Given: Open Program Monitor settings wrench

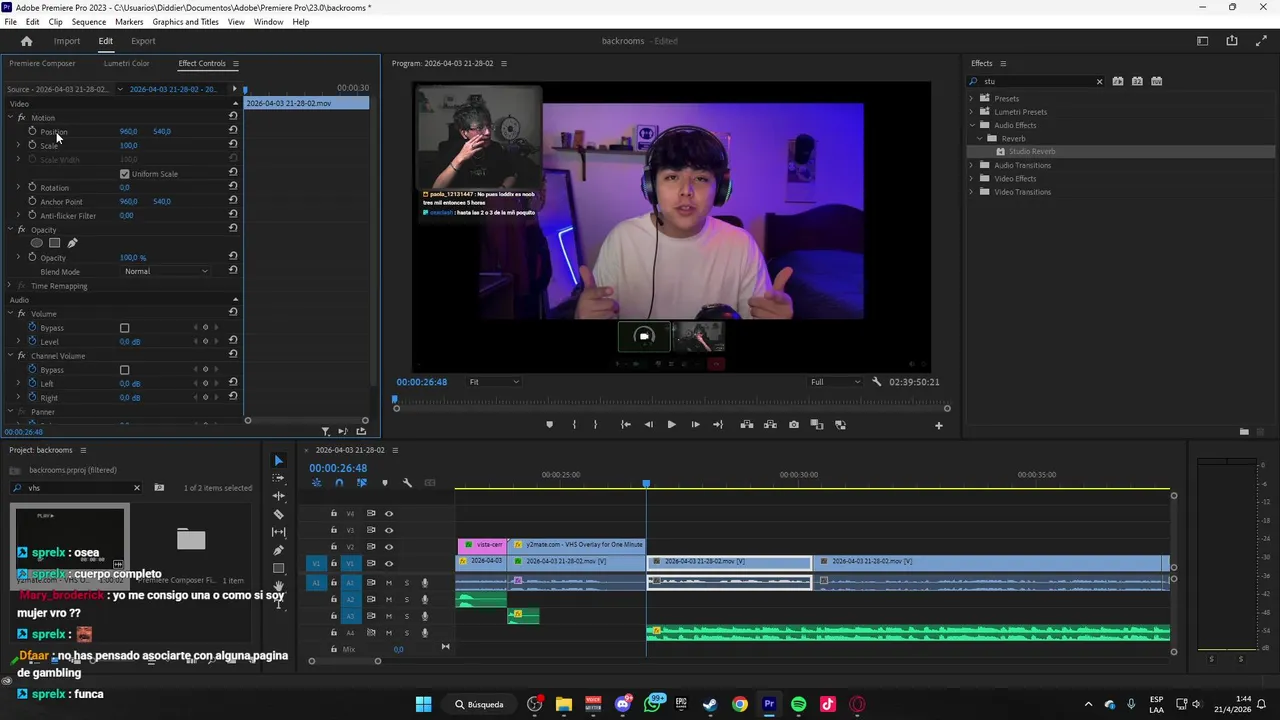Looking at the screenshot, I should point(877,382).
